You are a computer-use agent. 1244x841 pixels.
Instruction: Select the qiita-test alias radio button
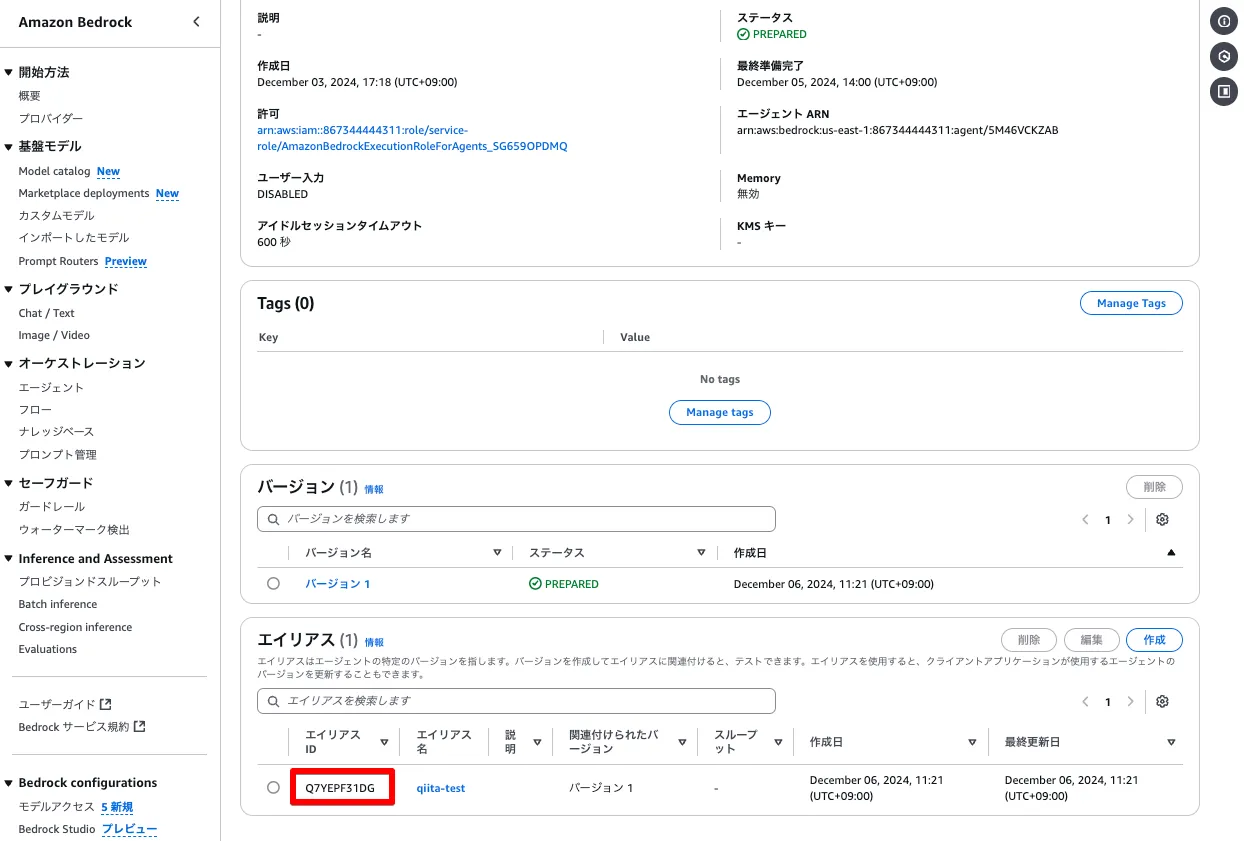click(273, 788)
